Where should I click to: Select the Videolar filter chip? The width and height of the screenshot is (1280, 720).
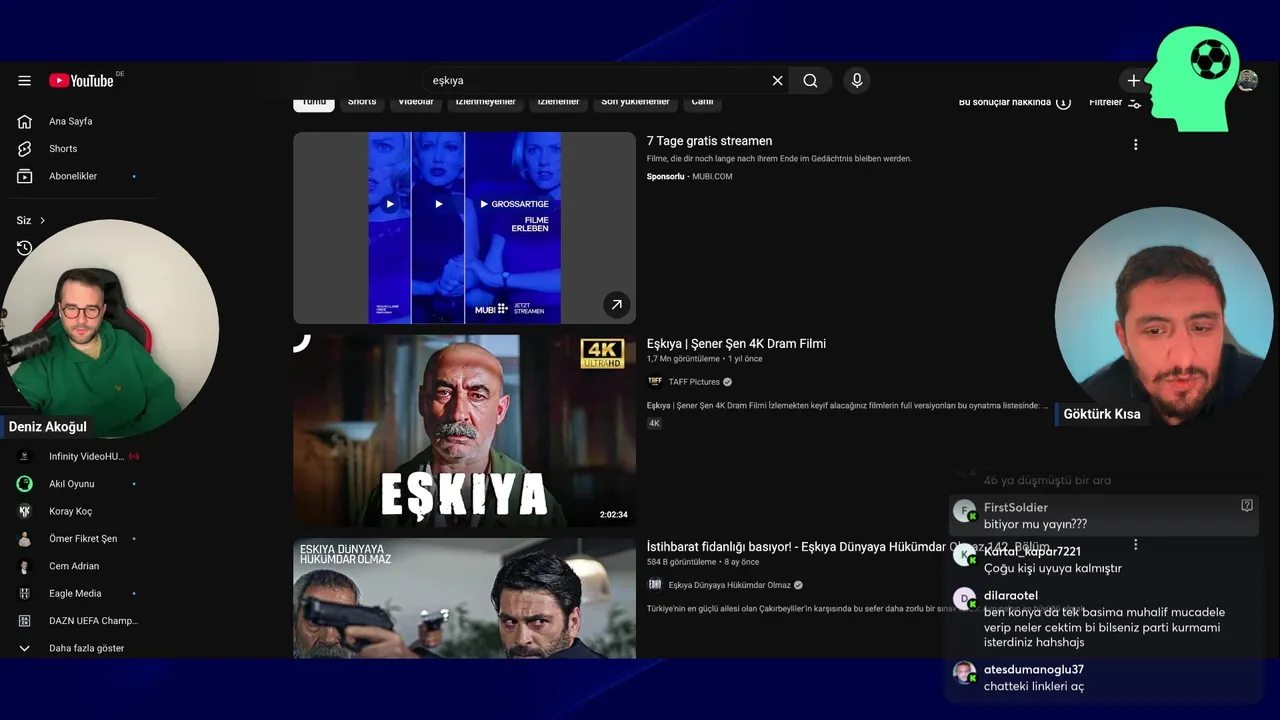[416, 102]
